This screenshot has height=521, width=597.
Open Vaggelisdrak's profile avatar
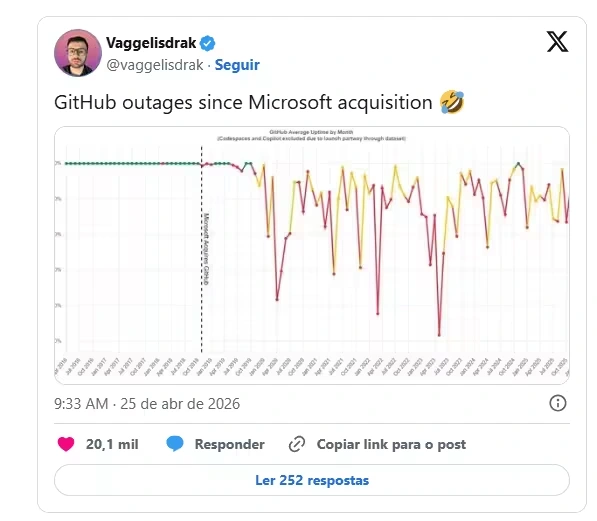coord(78,53)
